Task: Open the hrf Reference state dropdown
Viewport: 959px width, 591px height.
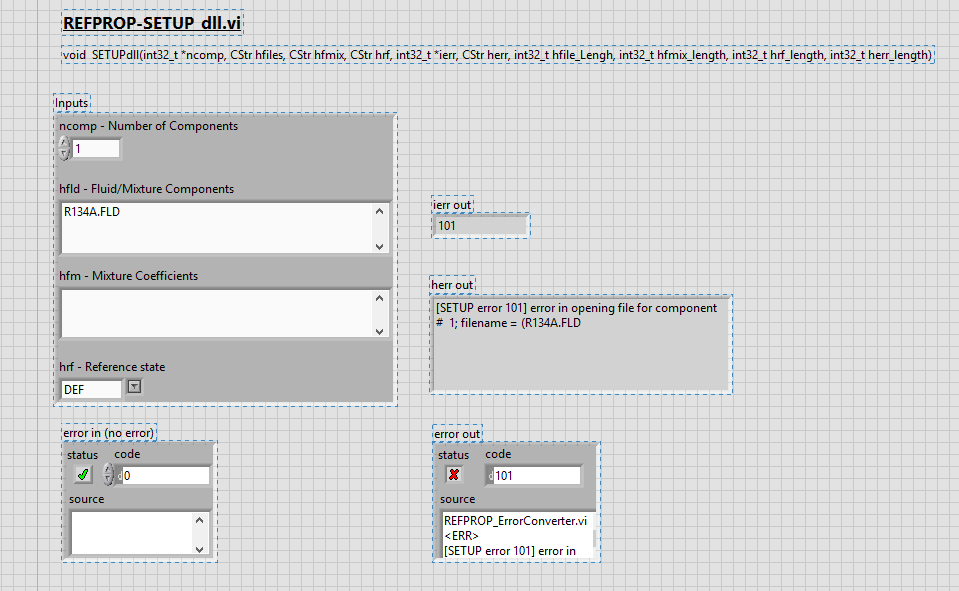Action: pos(133,386)
